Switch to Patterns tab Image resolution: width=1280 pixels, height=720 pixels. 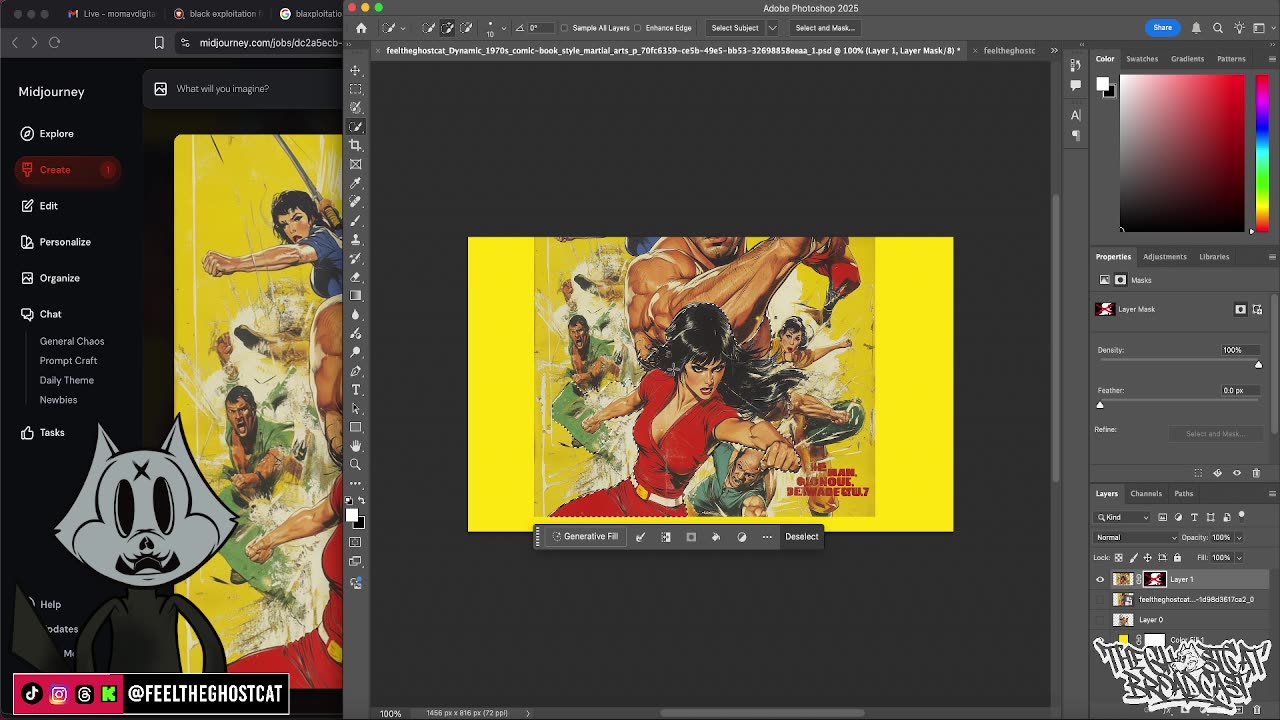[x=1231, y=59]
